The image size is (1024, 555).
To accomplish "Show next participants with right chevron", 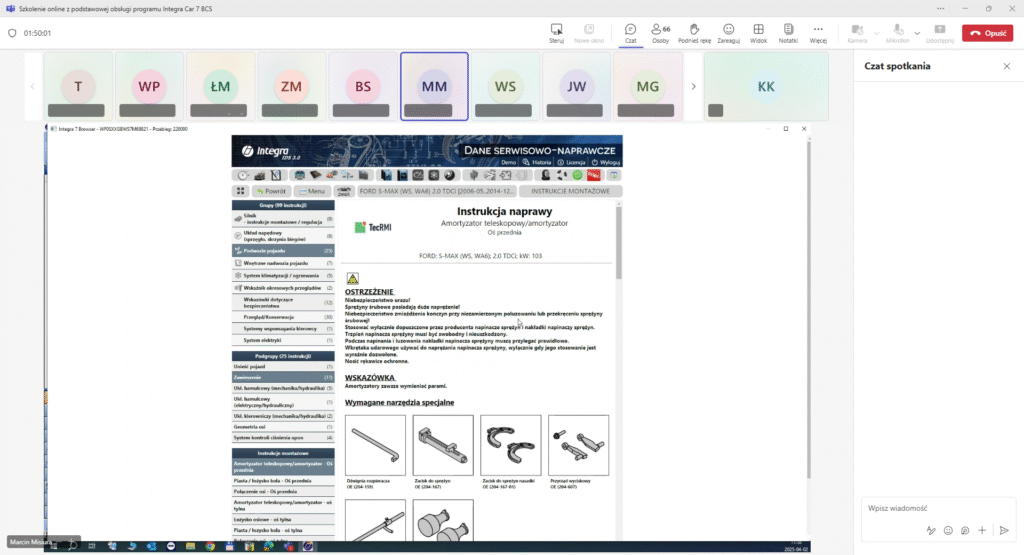I will [x=694, y=86].
